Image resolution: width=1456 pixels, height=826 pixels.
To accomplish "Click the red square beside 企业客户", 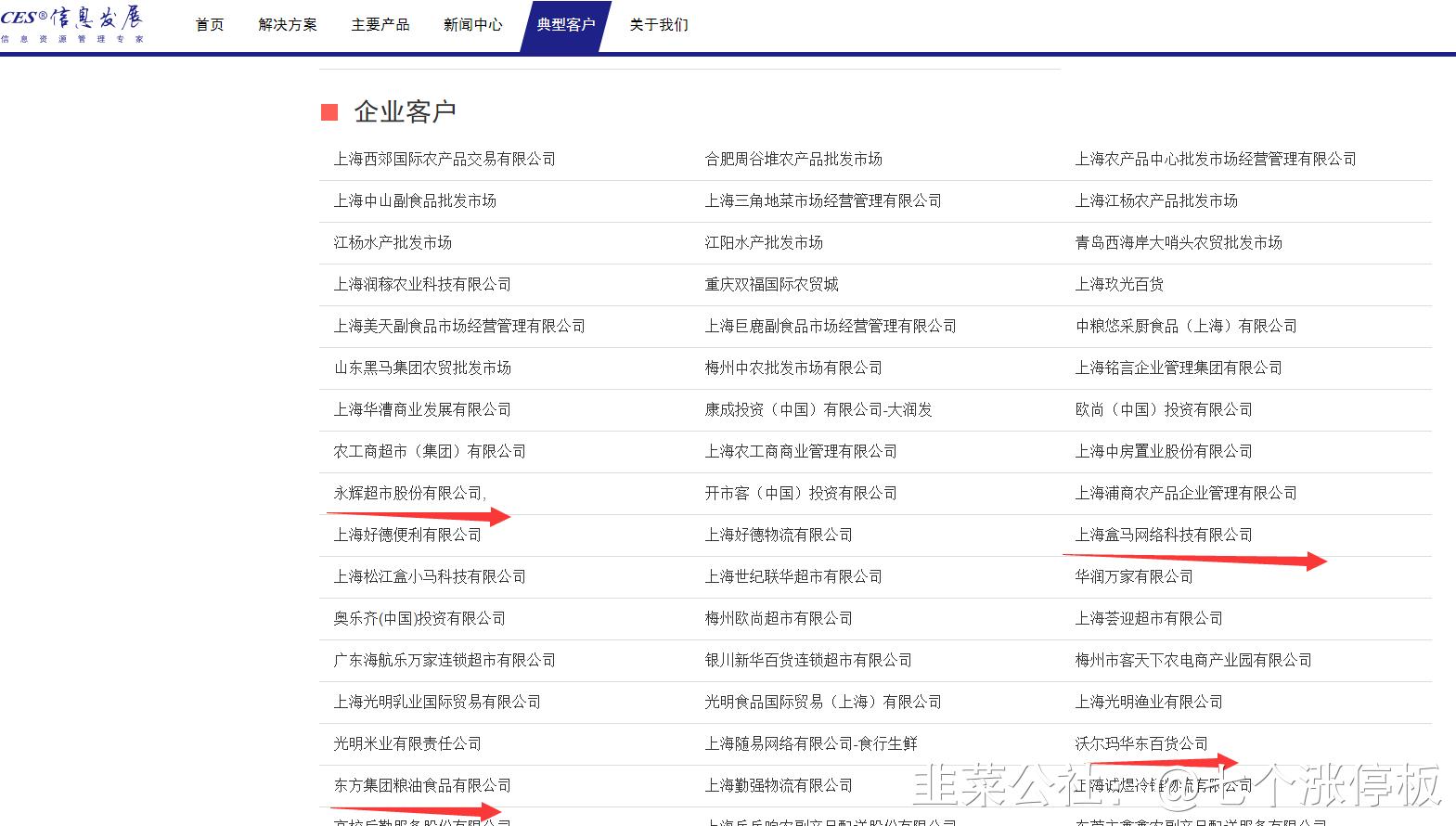I will 329,112.
